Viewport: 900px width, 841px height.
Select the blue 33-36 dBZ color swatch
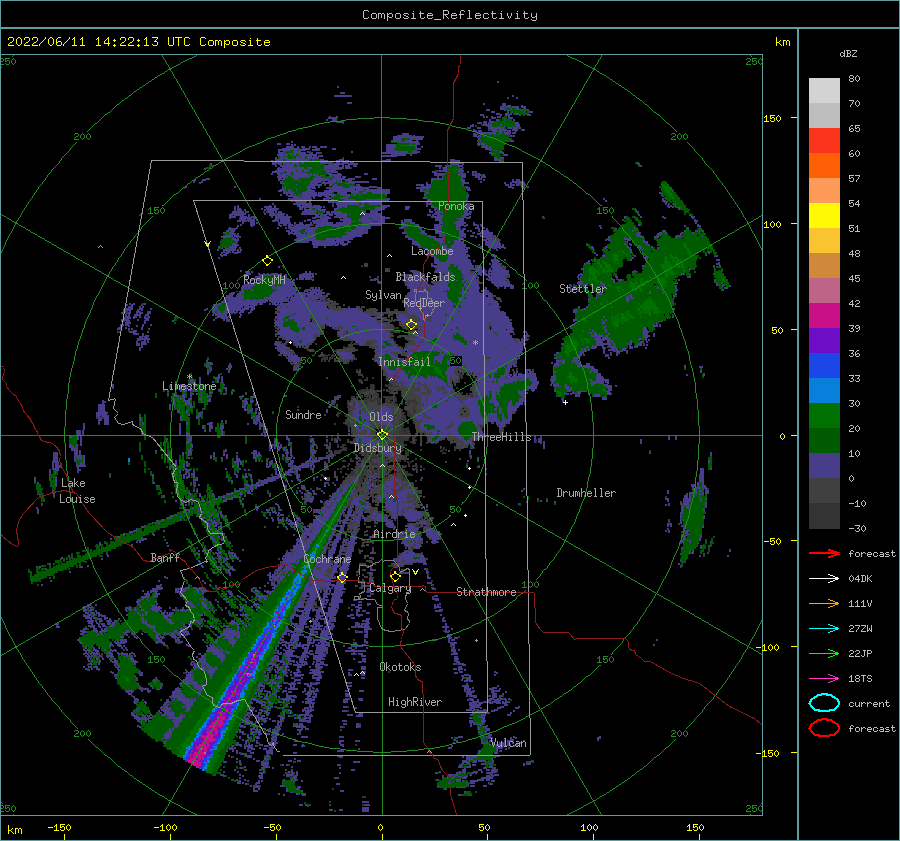tap(824, 366)
